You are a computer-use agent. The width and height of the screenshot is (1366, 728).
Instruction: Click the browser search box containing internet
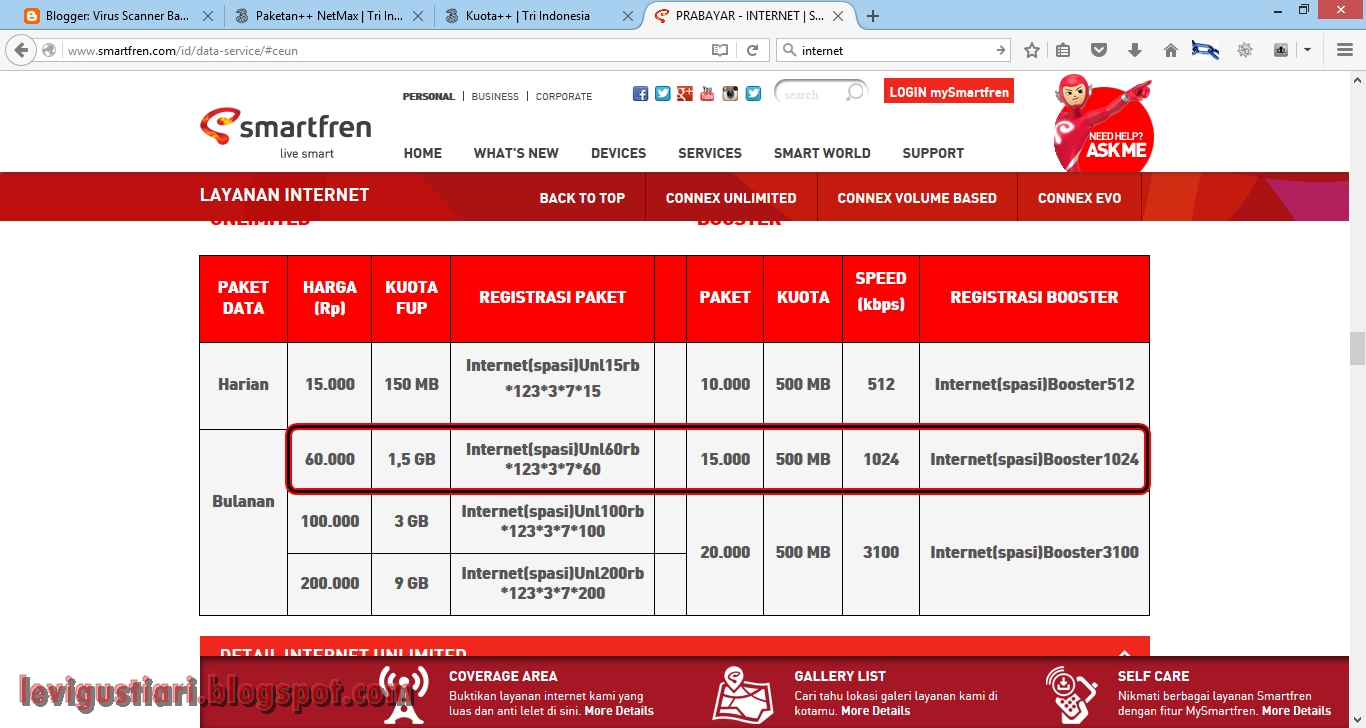[895, 50]
